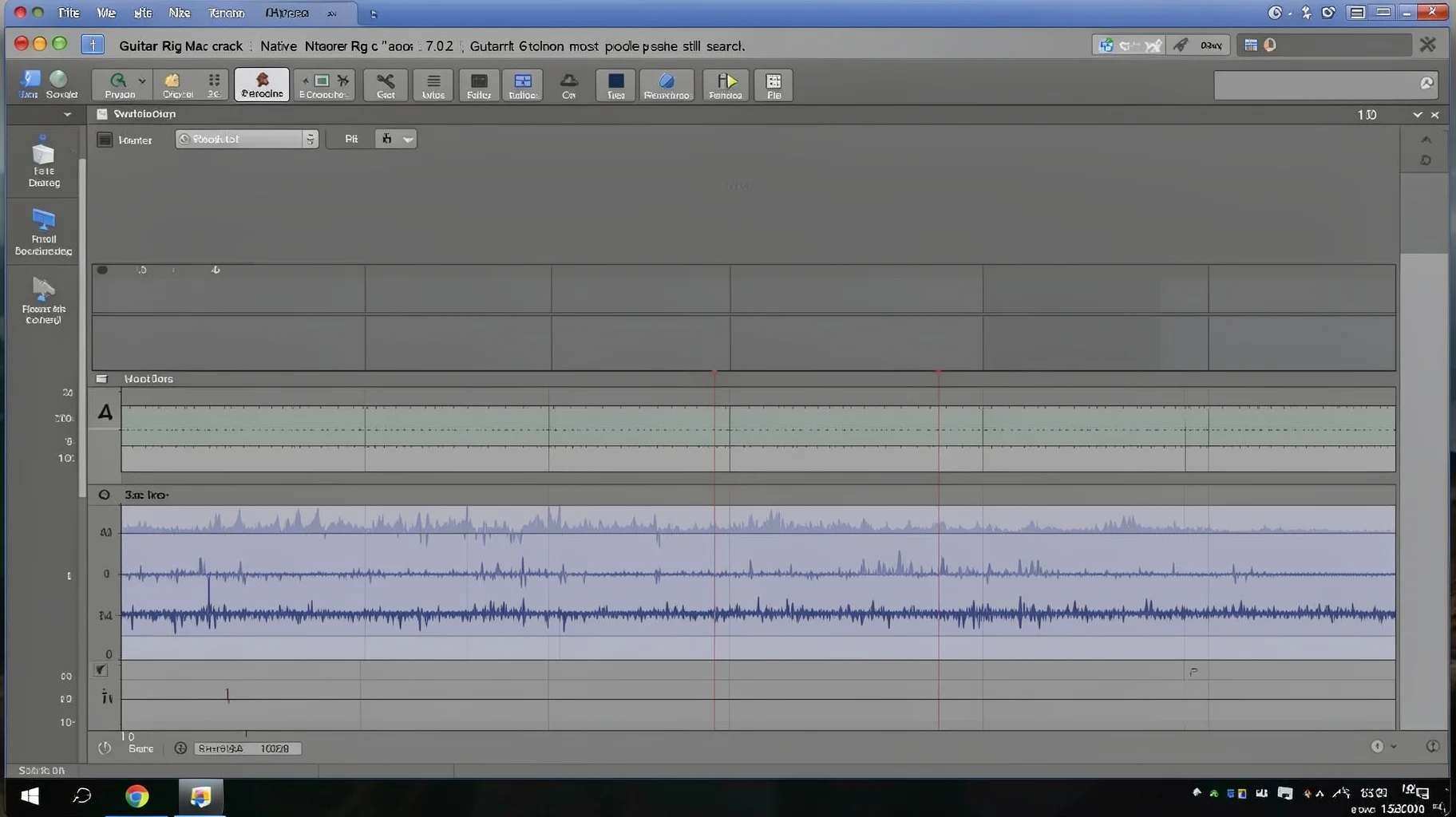Click the crossed tools icon top right
The width and height of the screenshot is (1456, 817).
click(1428, 45)
